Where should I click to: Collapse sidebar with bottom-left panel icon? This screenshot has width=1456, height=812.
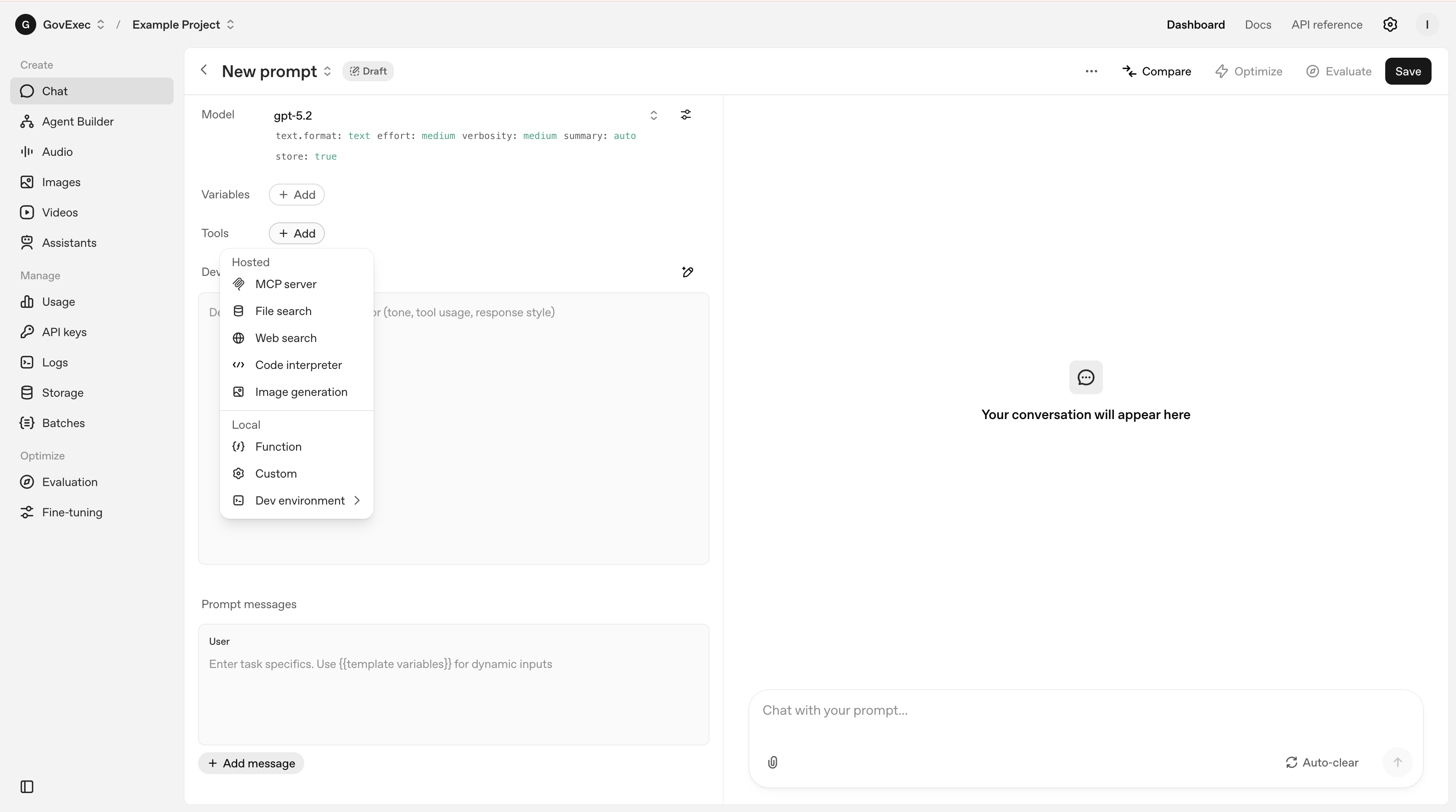click(x=27, y=787)
